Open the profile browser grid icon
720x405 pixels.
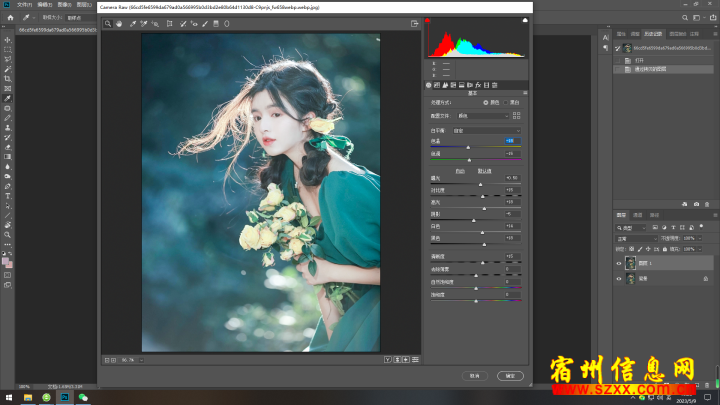coord(517,116)
